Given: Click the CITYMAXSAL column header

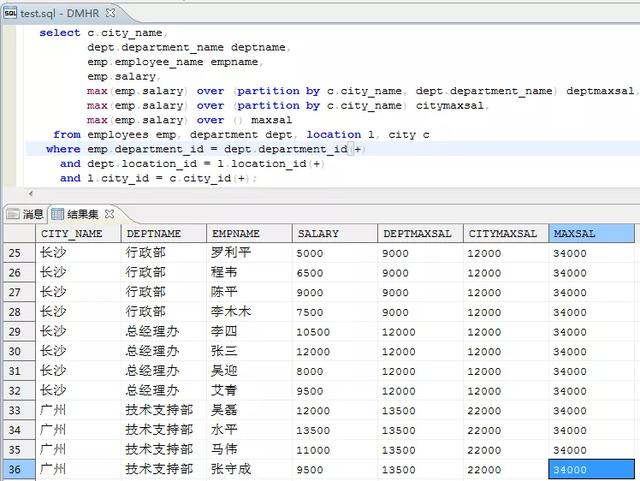Looking at the screenshot, I should pos(506,234).
